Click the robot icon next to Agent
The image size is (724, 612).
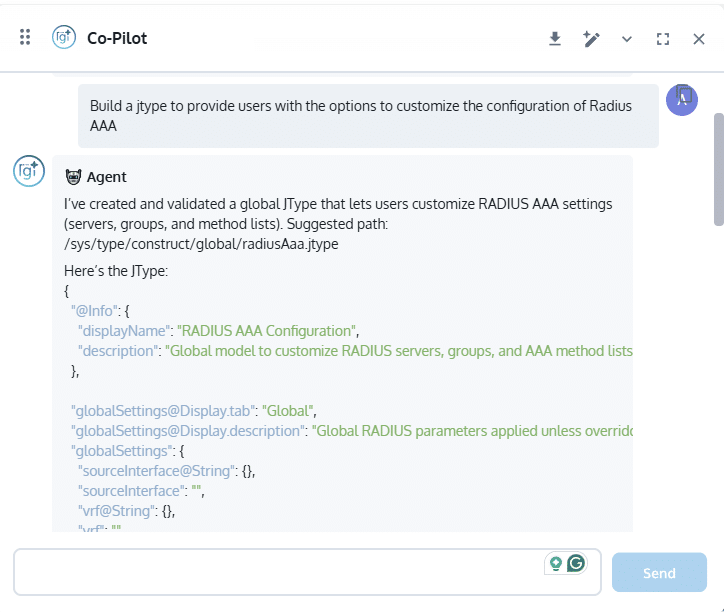(73, 177)
